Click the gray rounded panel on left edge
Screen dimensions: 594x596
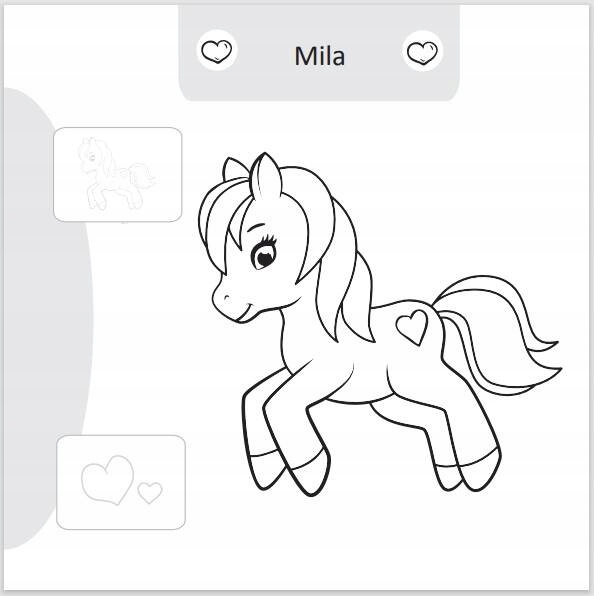coord(44,319)
